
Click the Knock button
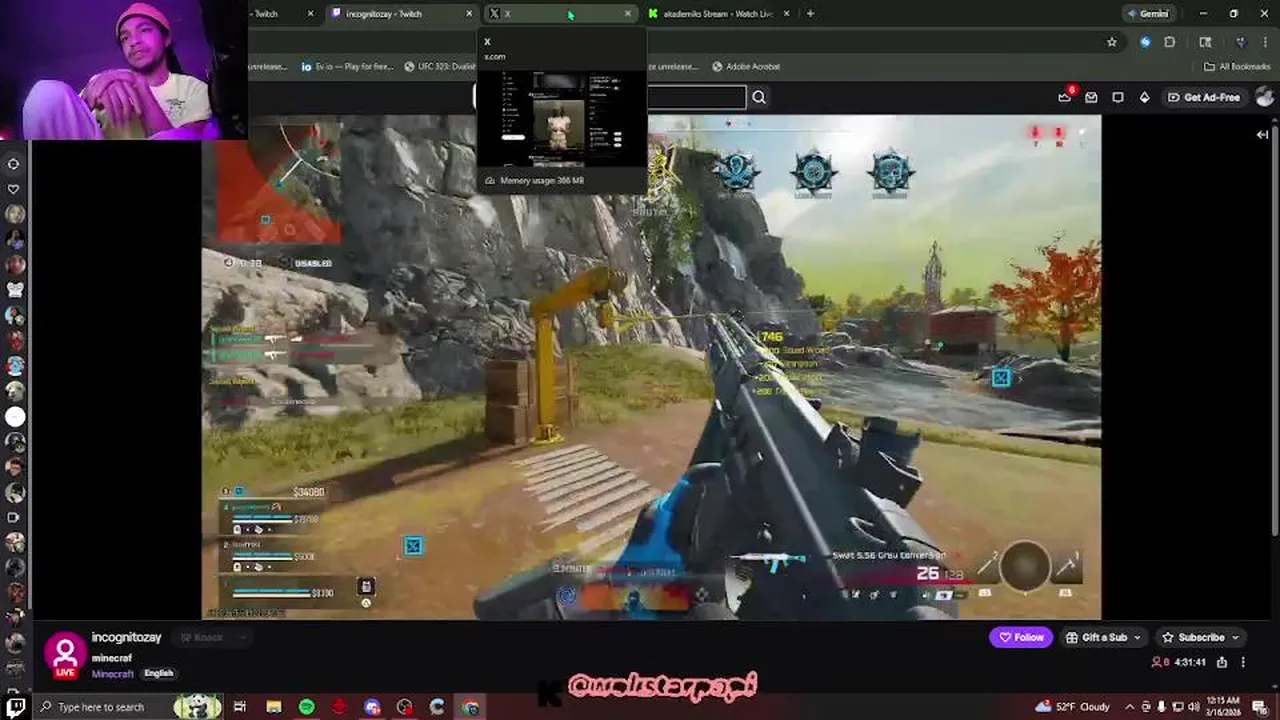point(200,637)
